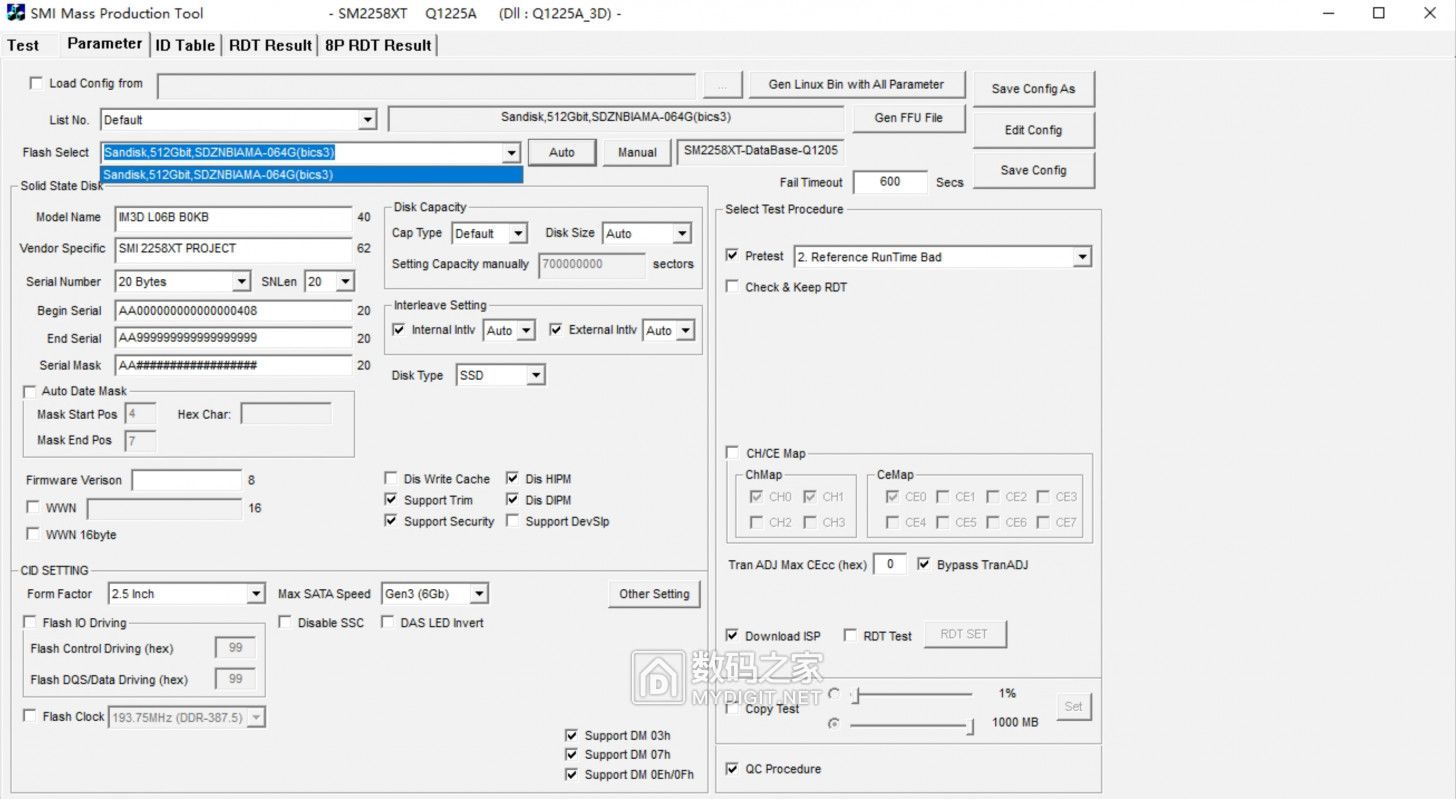This screenshot has width=1456, height=799.
Task: Tick the Flash Clock checkbox
Action: point(30,716)
